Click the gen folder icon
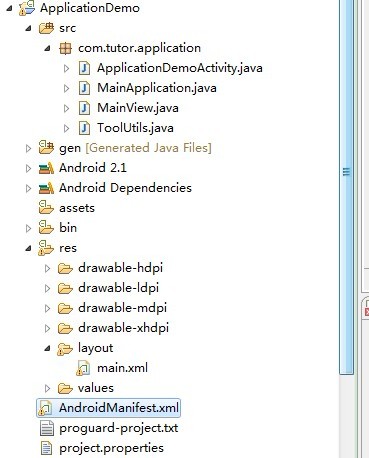 (x=46, y=147)
